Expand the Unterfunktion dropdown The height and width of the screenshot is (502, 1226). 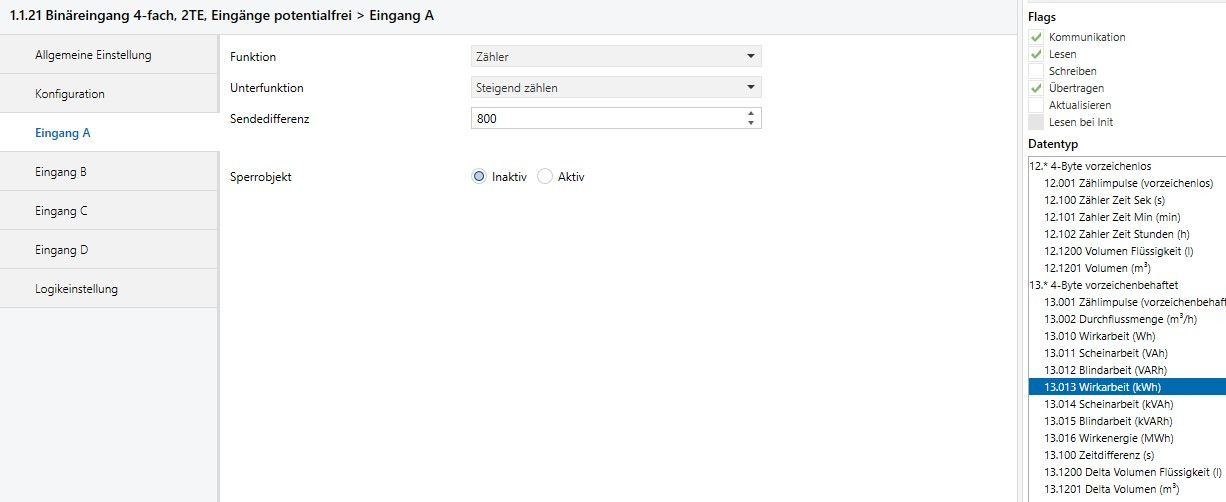[615, 88]
